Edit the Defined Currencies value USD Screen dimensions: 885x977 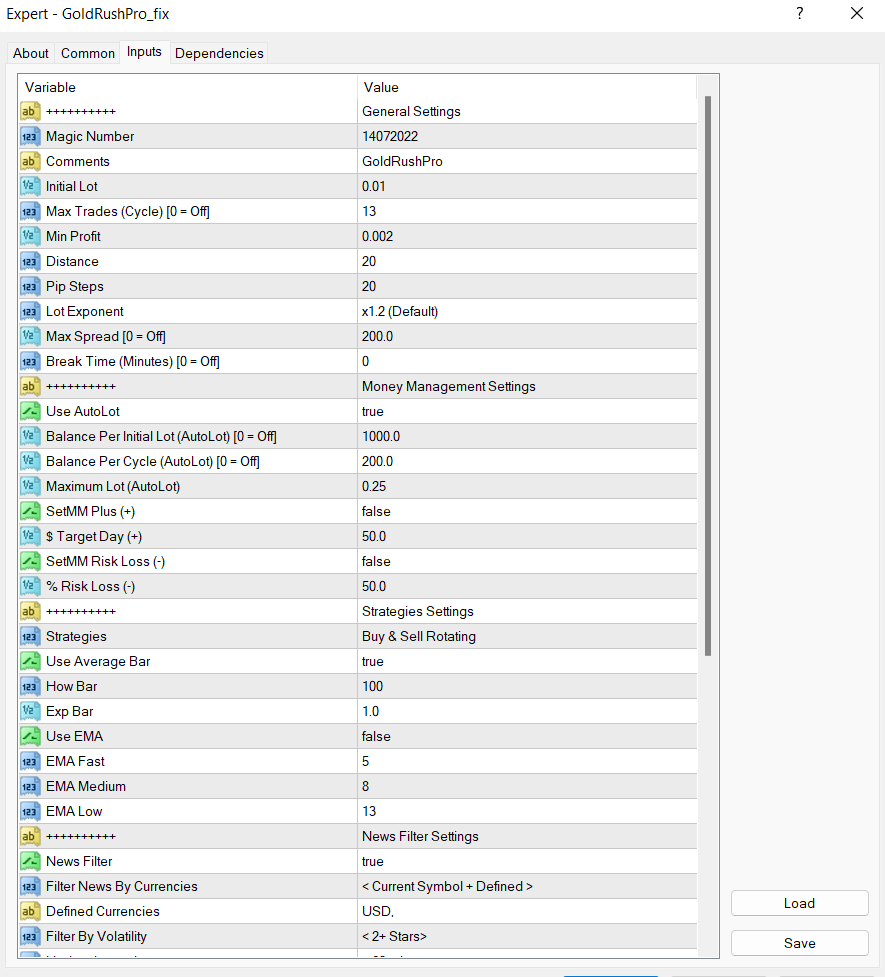[527, 911]
